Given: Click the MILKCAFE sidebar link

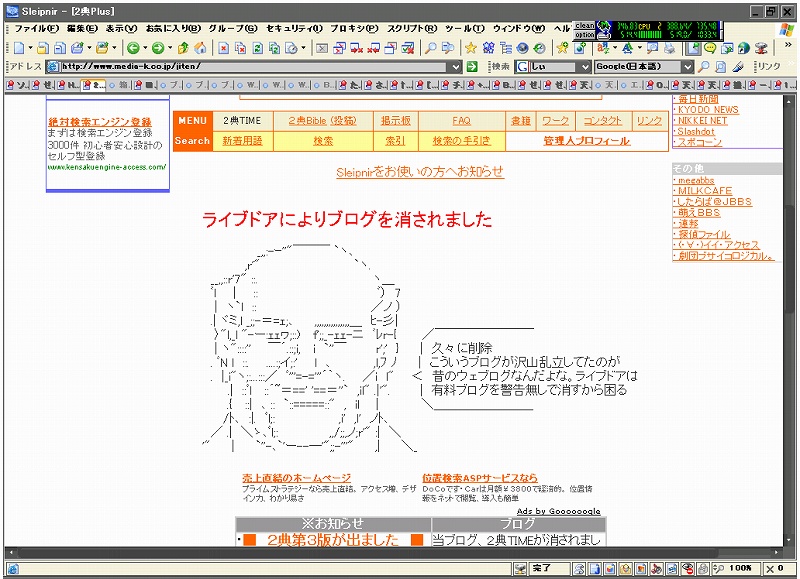Looking at the screenshot, I should pos(705,191).
